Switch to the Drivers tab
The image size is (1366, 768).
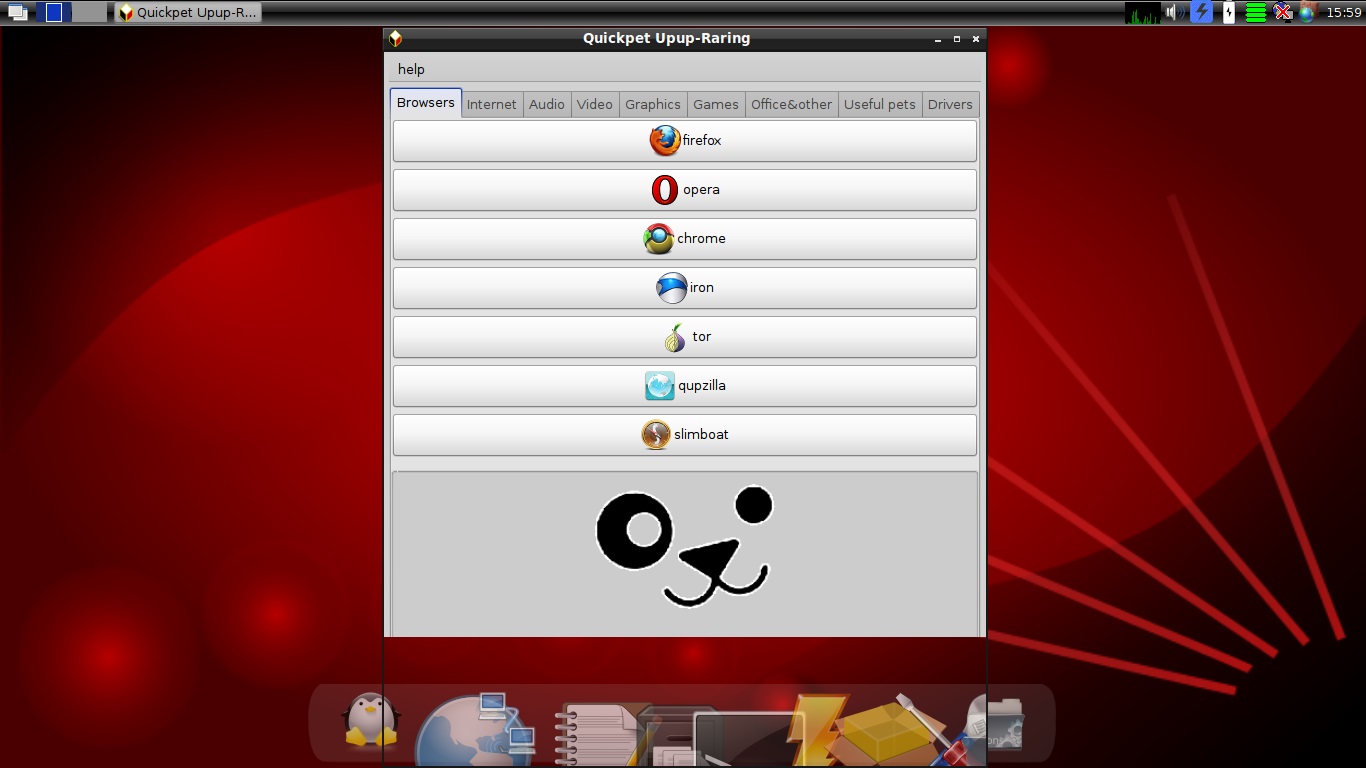(950, 104)
